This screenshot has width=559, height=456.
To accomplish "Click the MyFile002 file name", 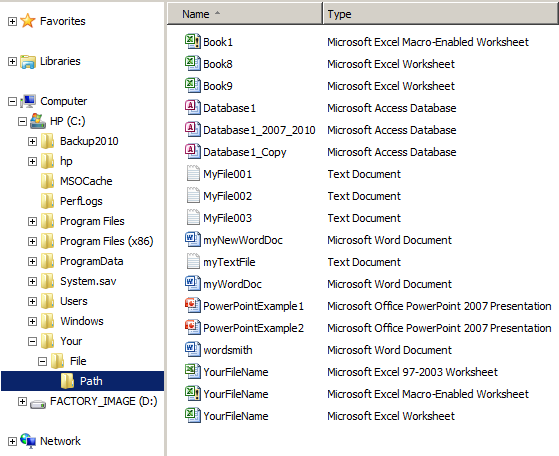I will pos(227,196).
